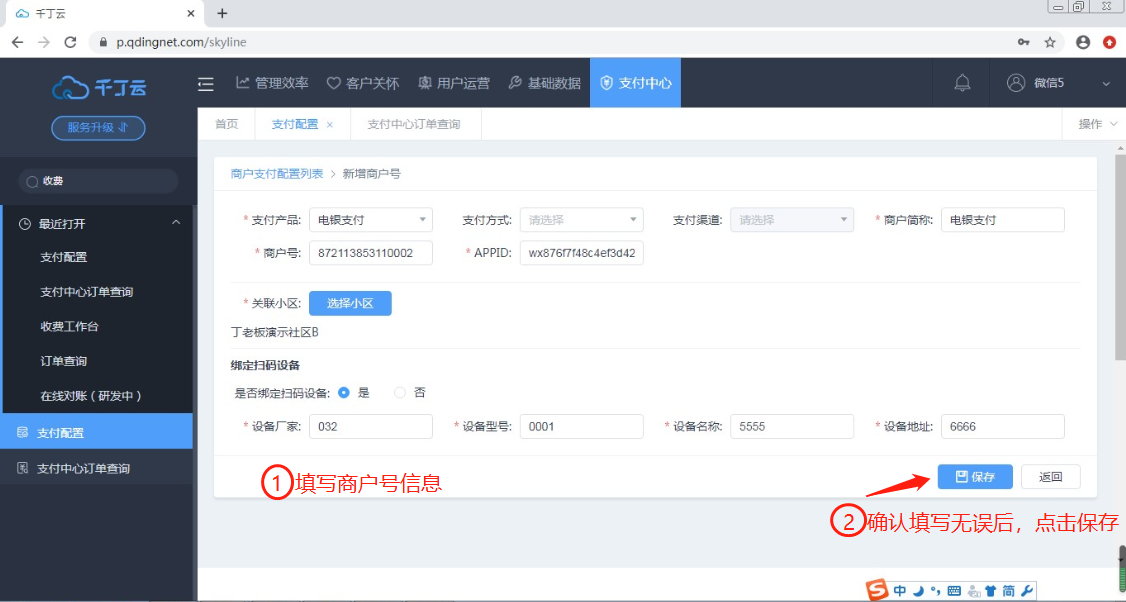
Task: Click the red browser update icon
Action: (1109, 42)
